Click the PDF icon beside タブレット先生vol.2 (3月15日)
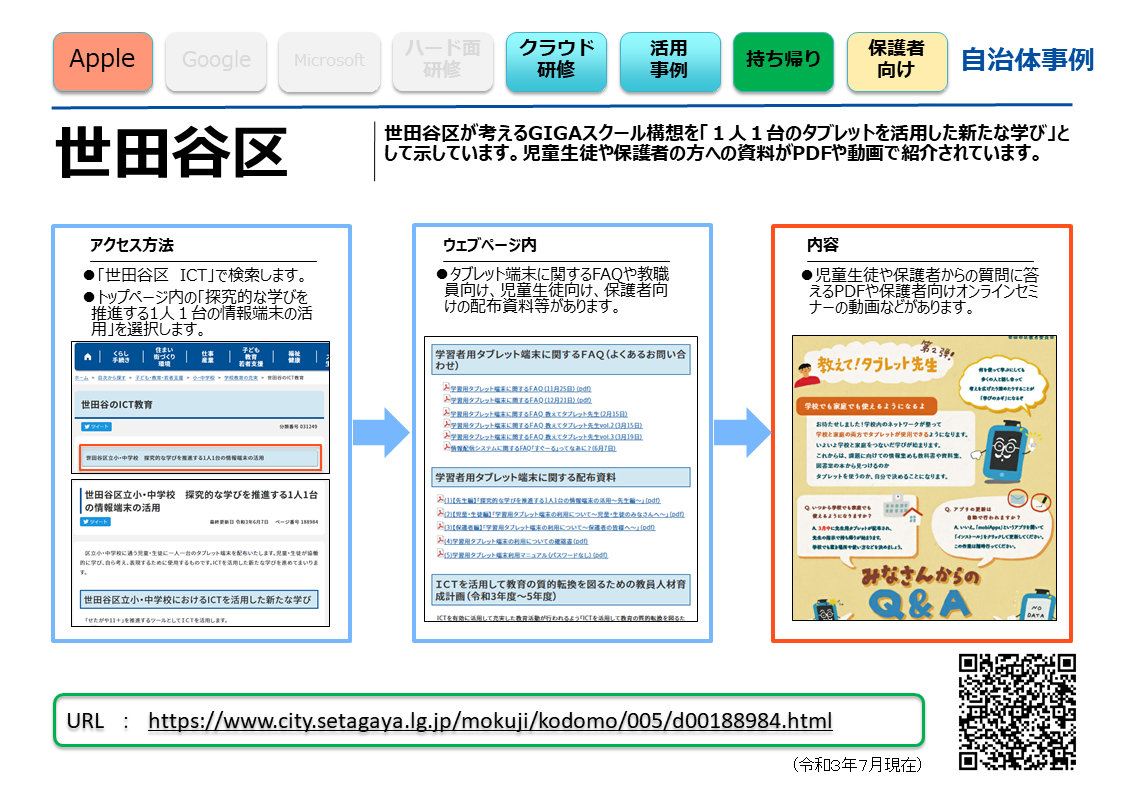Screen dimensions: 1123x794 (x=445, y=424)
